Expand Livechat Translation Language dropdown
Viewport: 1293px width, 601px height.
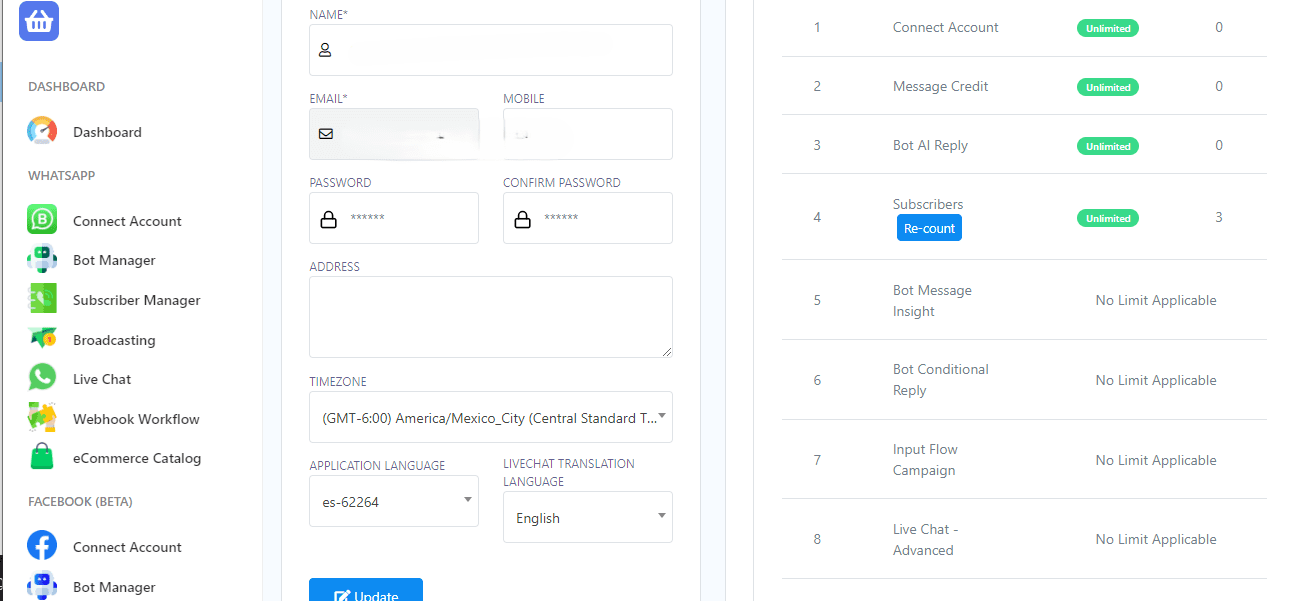(587, 517)
